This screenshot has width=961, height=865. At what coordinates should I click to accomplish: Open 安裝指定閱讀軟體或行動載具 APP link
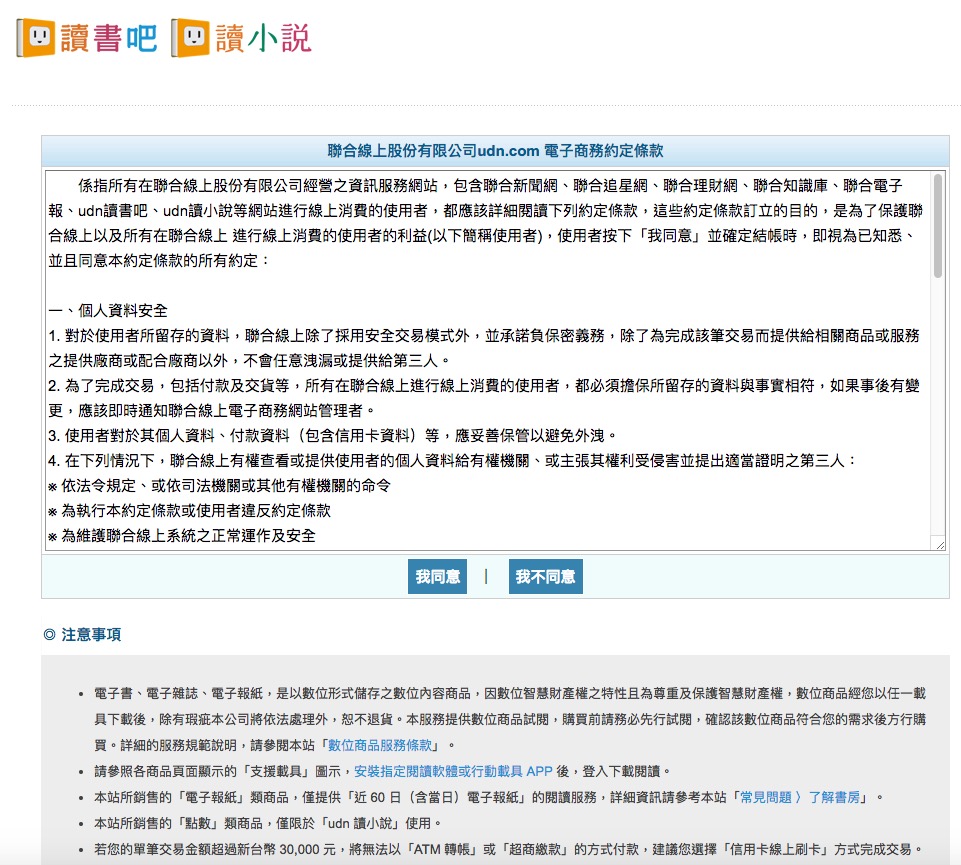454,771
